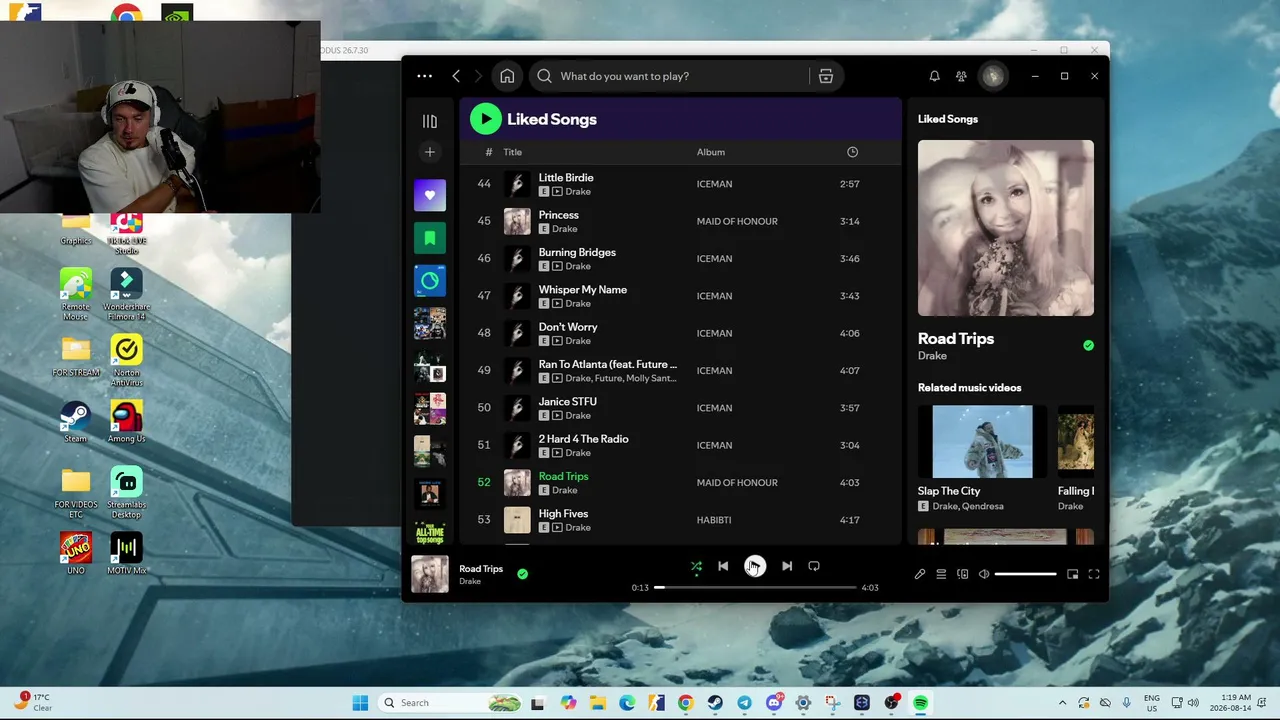The image size is (1280, 720).
Task: Open UNO desktop shortcut
Action: click(x=76, y=553)
